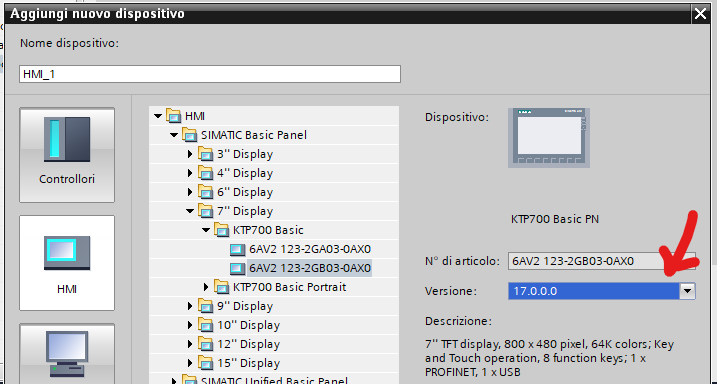The height and width of the screenshot is (384, 717).
Task: Select device 6AV2 123-2GA03-0AX0 in tree
Action: pos(310,249)
